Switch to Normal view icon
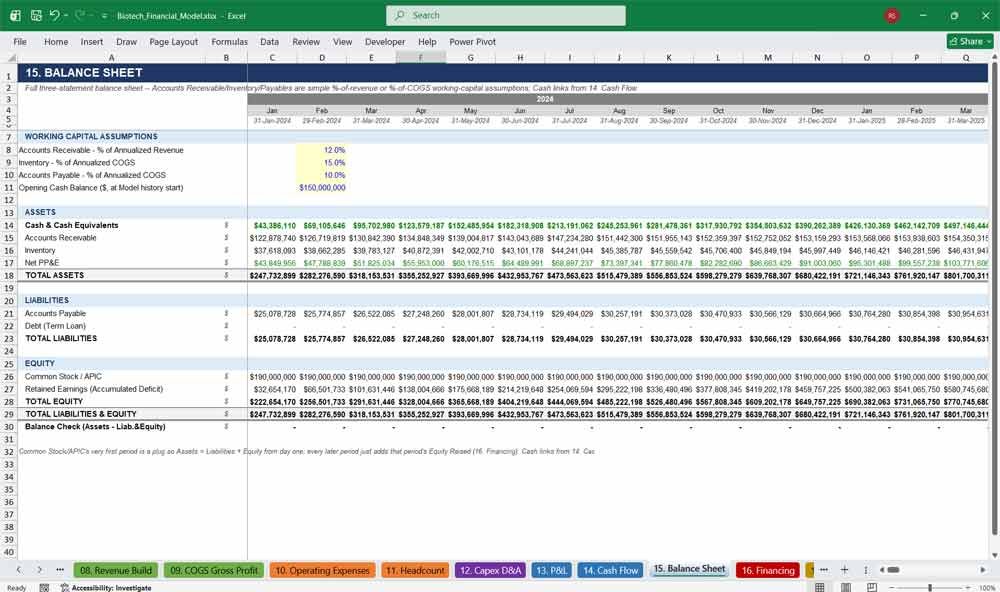The image size is (1000, 592). 820,587
